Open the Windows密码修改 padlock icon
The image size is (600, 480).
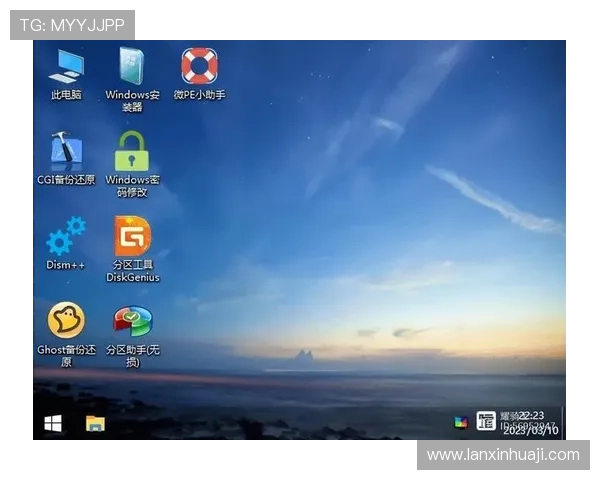132,152
